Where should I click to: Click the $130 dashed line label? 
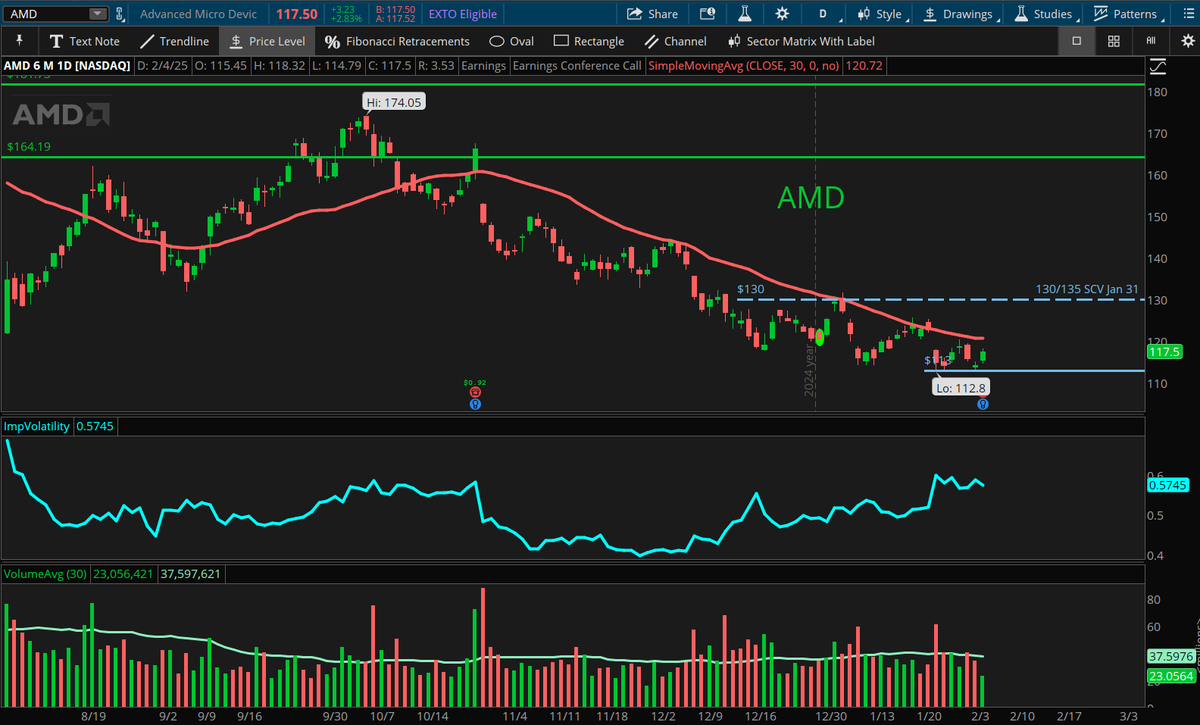point(750,289)
